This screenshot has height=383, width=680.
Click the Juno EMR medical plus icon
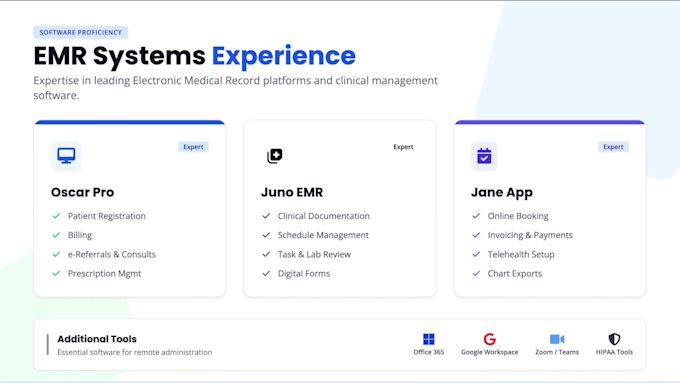(x=275, y=156)
